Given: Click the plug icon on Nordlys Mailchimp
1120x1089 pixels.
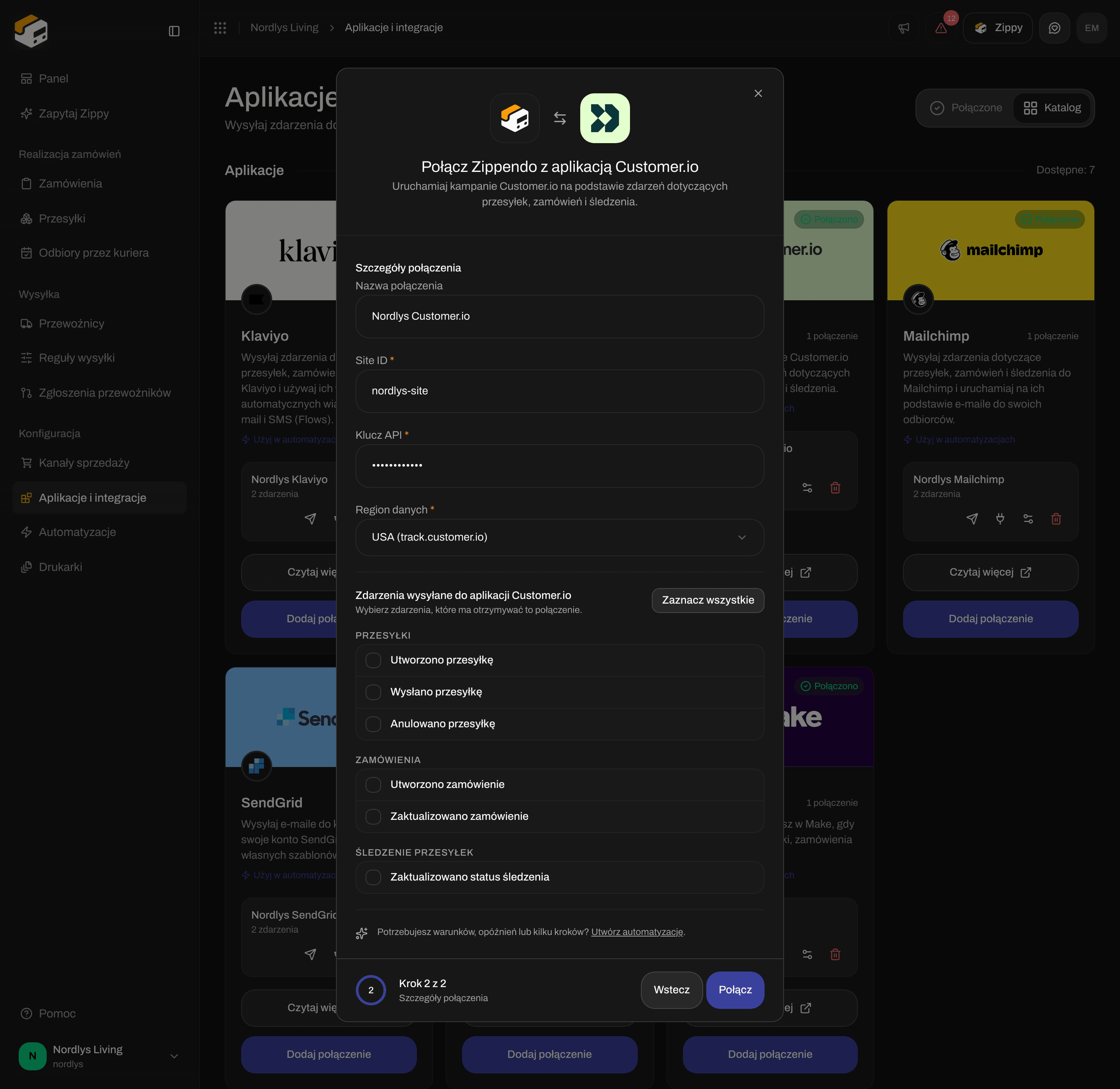Looking at the screenshot, I should 1000,519.
